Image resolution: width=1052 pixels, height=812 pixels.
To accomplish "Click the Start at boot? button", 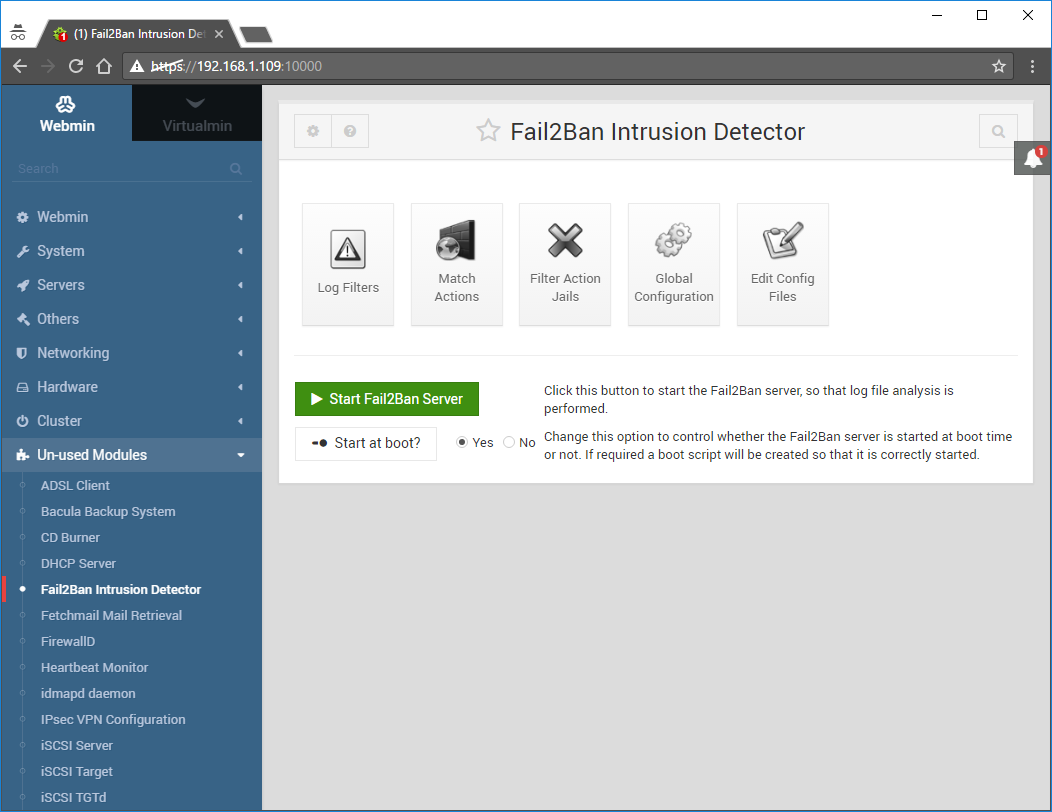I will [x=366, y=443].
